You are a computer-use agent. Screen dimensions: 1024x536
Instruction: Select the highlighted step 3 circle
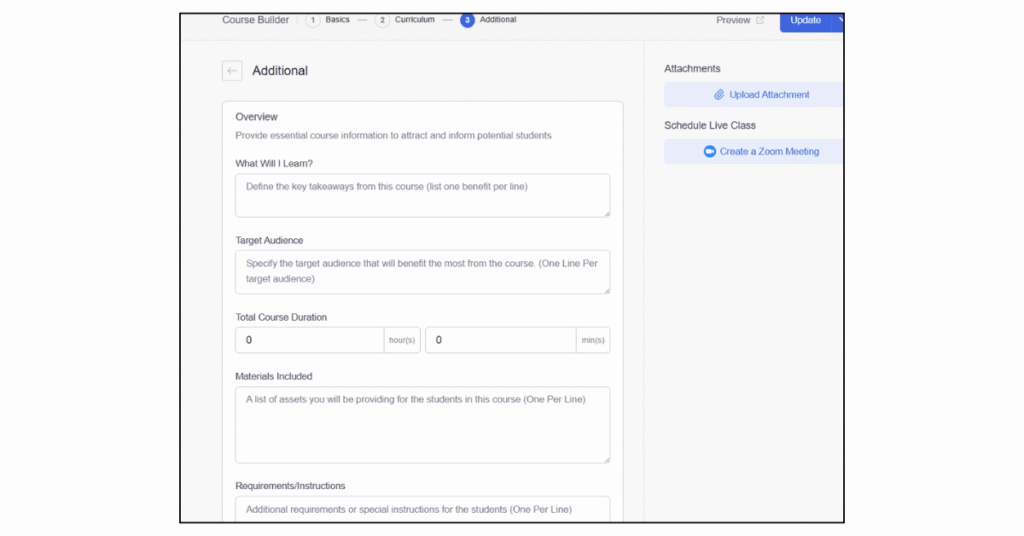[x=467, y=20]
